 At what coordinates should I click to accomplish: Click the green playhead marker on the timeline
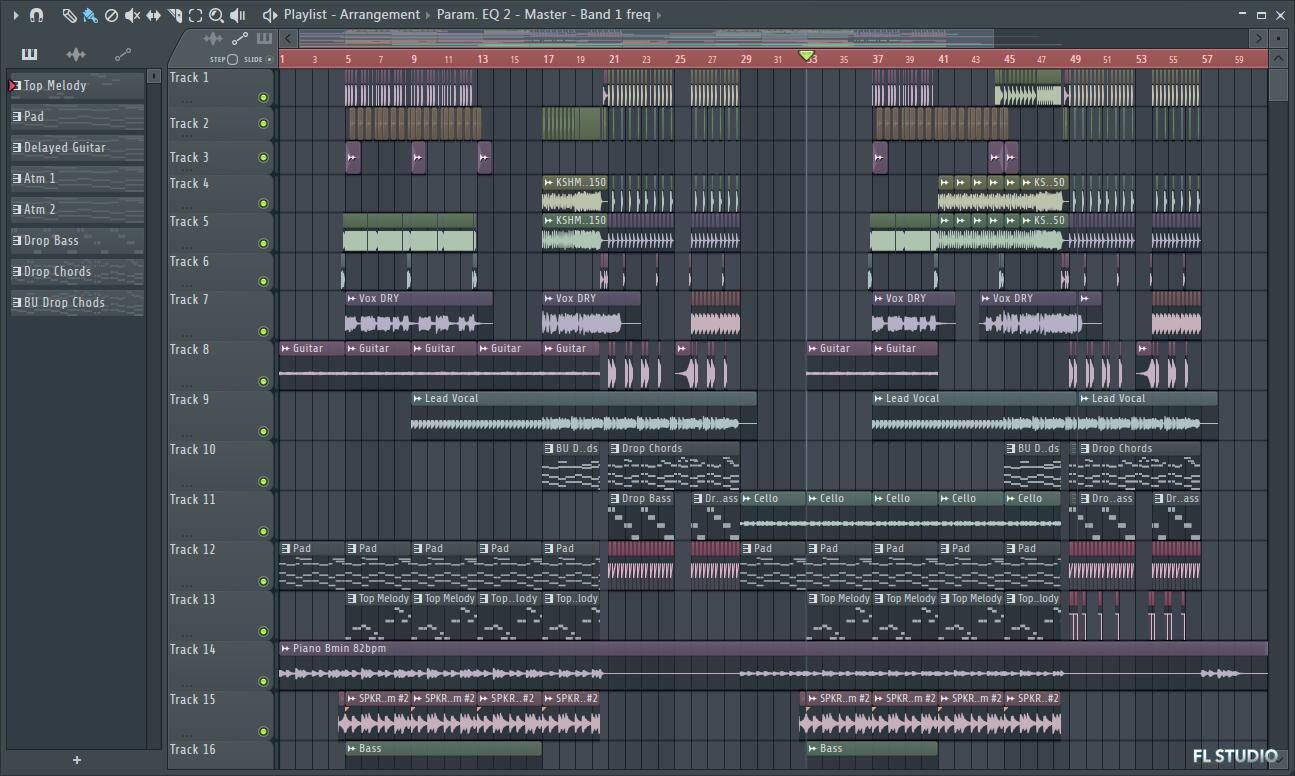point(806,56)
